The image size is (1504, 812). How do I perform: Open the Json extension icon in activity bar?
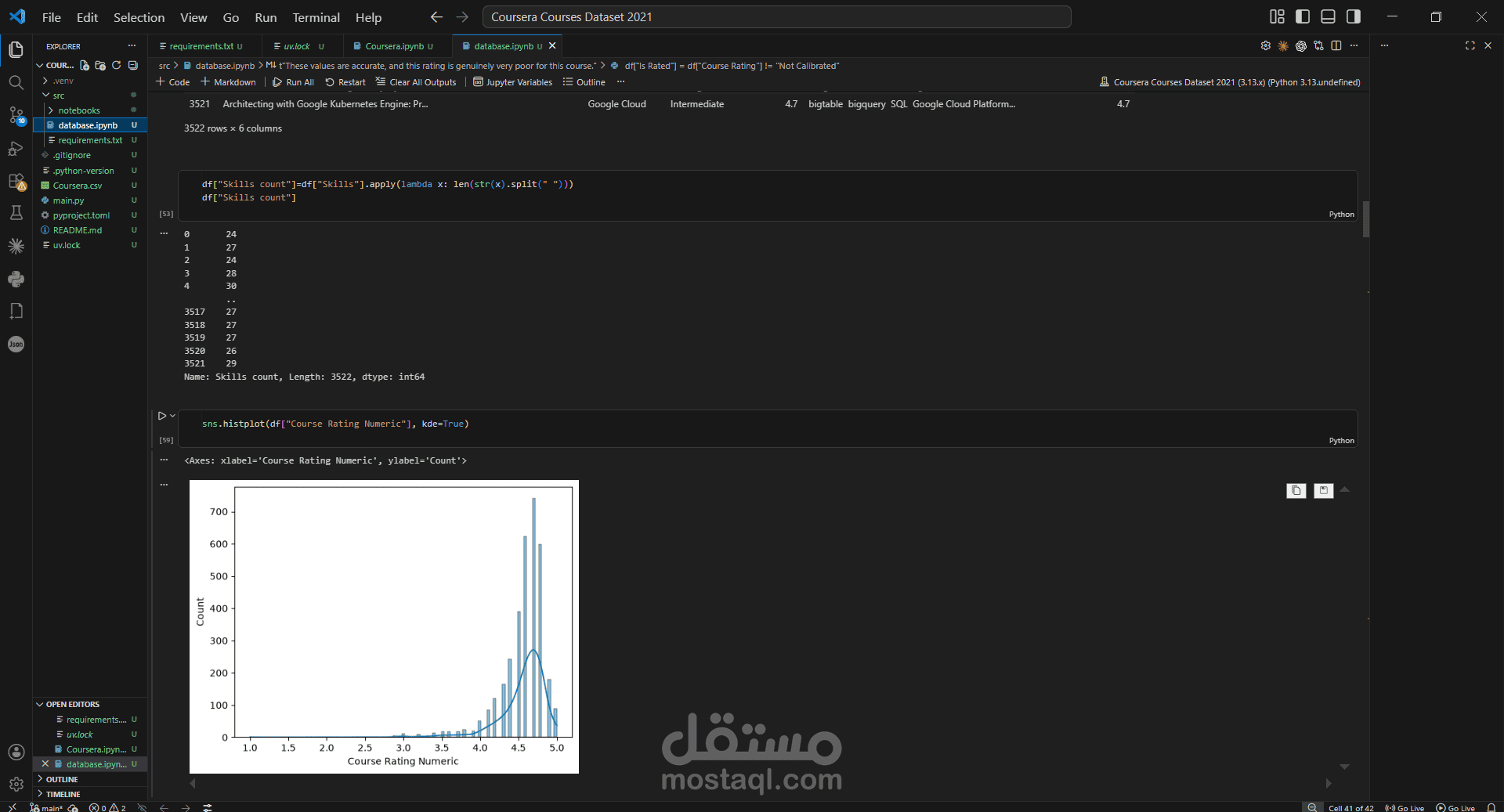coord(16,344)
